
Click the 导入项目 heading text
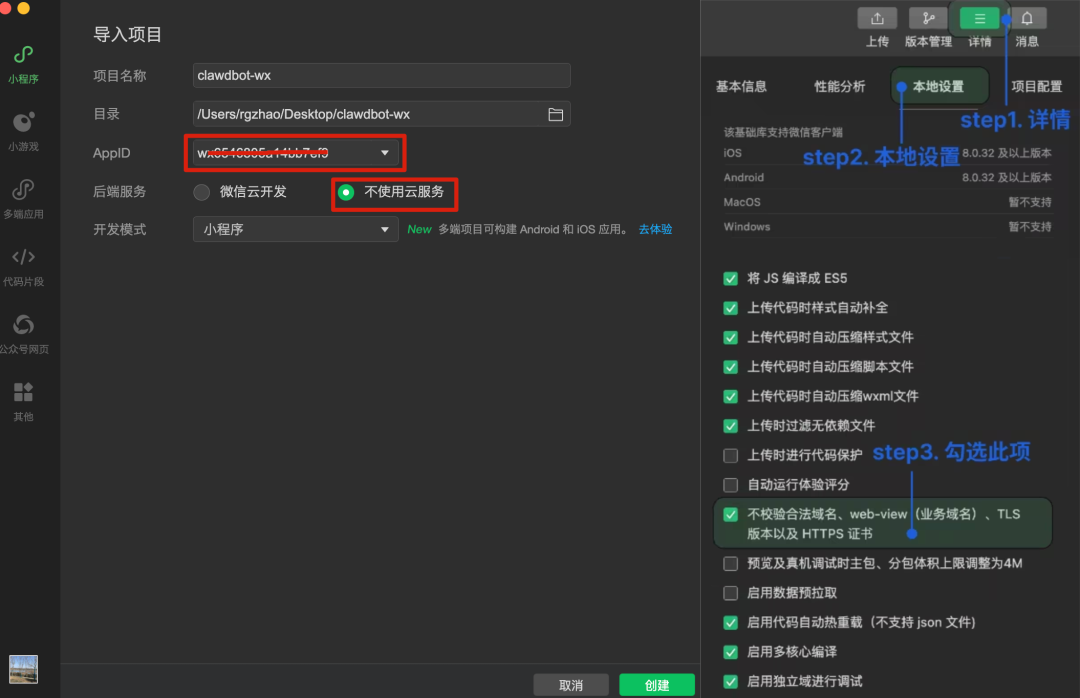click(127, 34)
